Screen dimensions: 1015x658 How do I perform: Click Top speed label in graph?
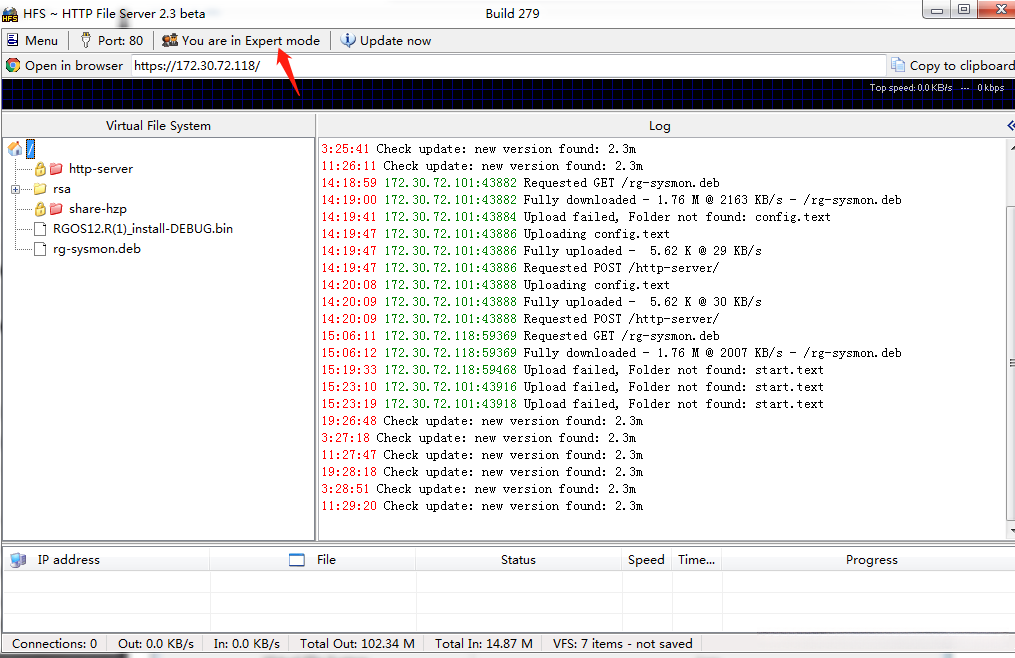pyautogui.click(x=911, y=87)
